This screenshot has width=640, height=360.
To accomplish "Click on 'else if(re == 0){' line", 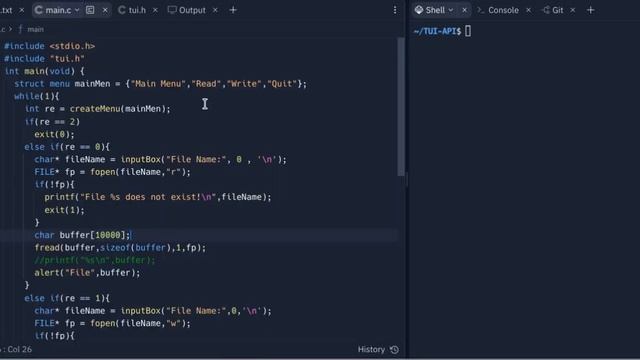I will [67, 147].
